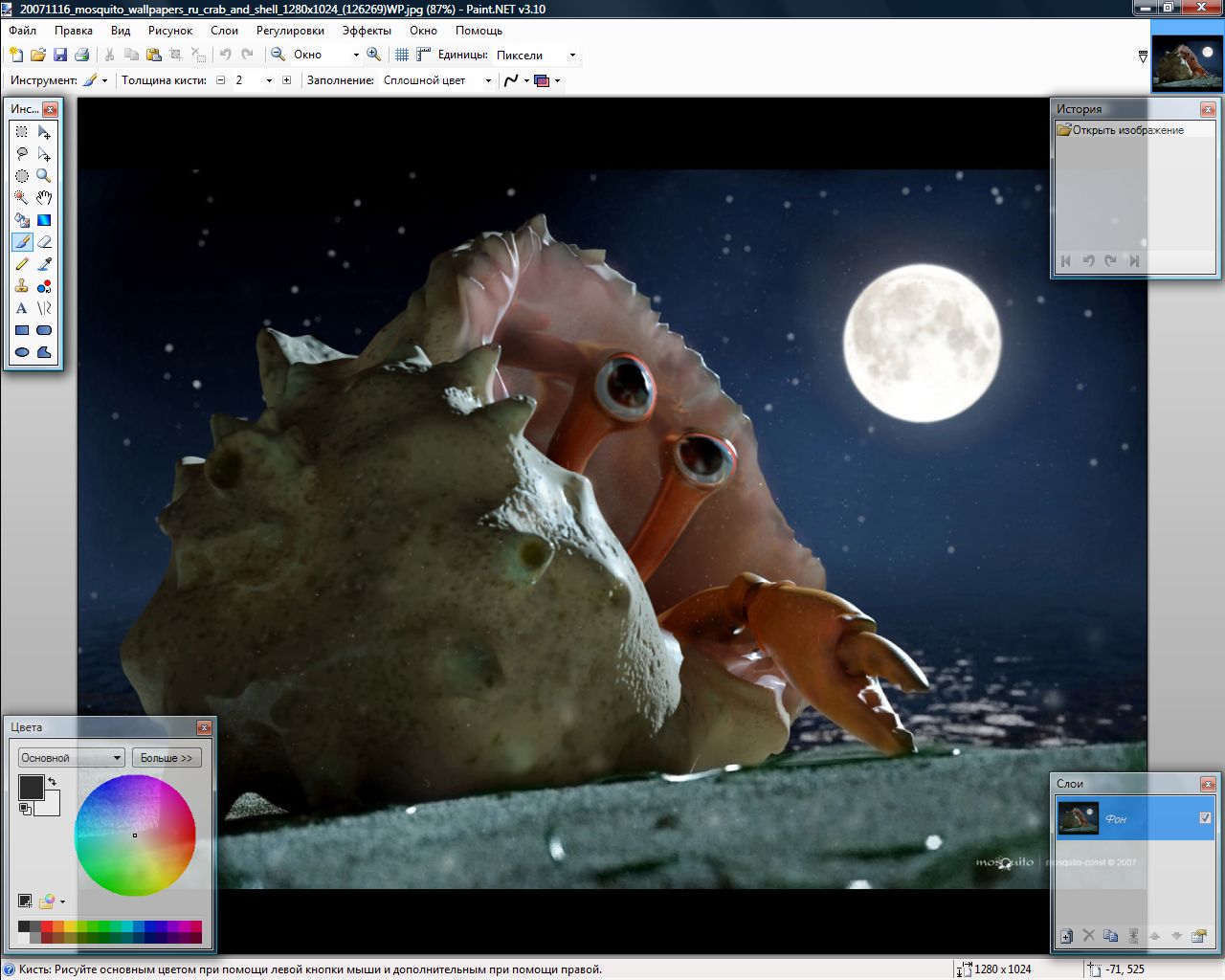Click the Save toolbar icon
Screen dimensions: 1225x980
click(60, 55)
